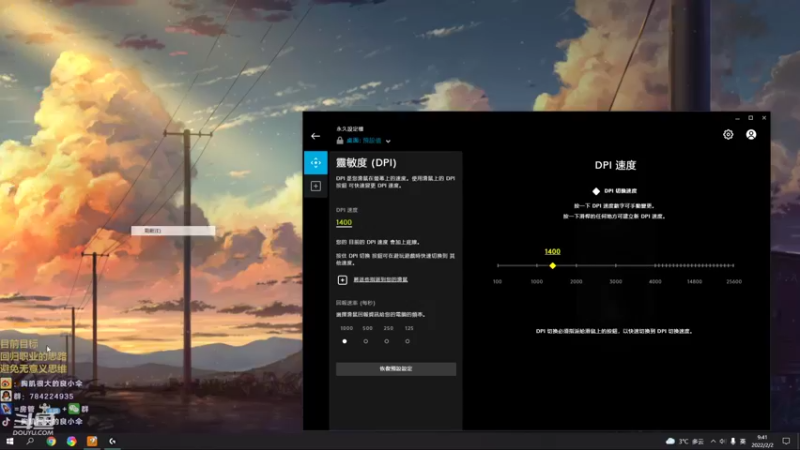Click the yellow diamond slider handle at 1400
Screen dimensions: 800x450
coord(553,266)
